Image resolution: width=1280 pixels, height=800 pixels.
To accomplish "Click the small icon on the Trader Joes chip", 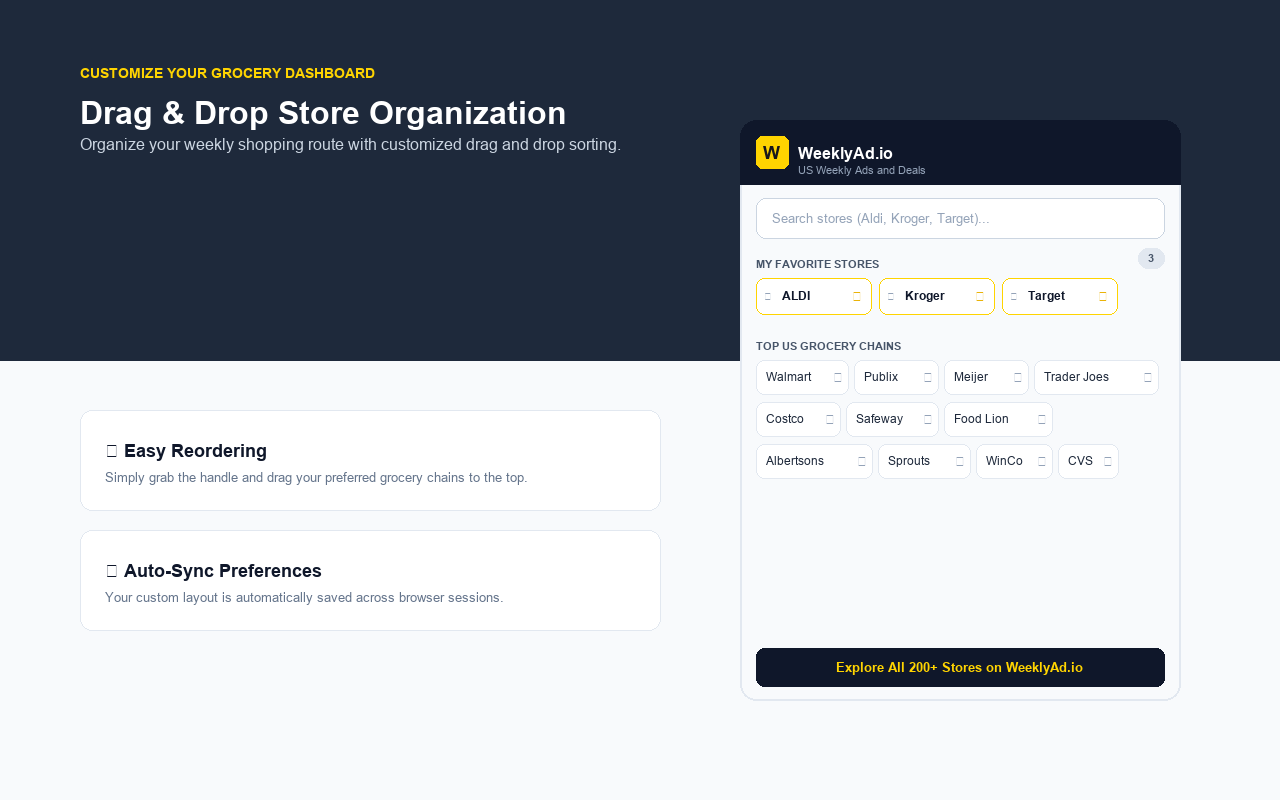I will coord(1148,378).
